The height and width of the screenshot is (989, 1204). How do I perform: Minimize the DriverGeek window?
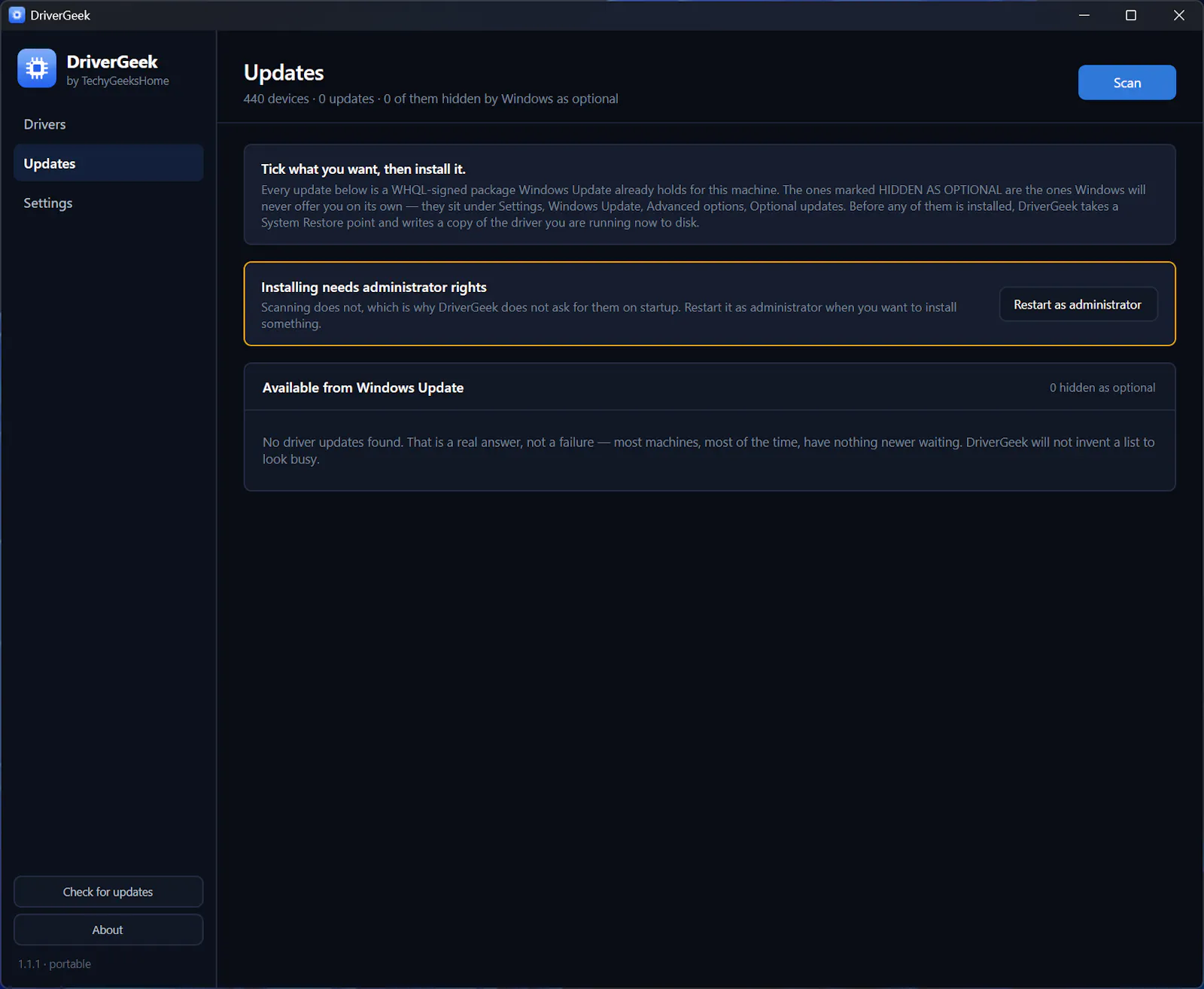pyautogui.click(x=1084, y=15)
